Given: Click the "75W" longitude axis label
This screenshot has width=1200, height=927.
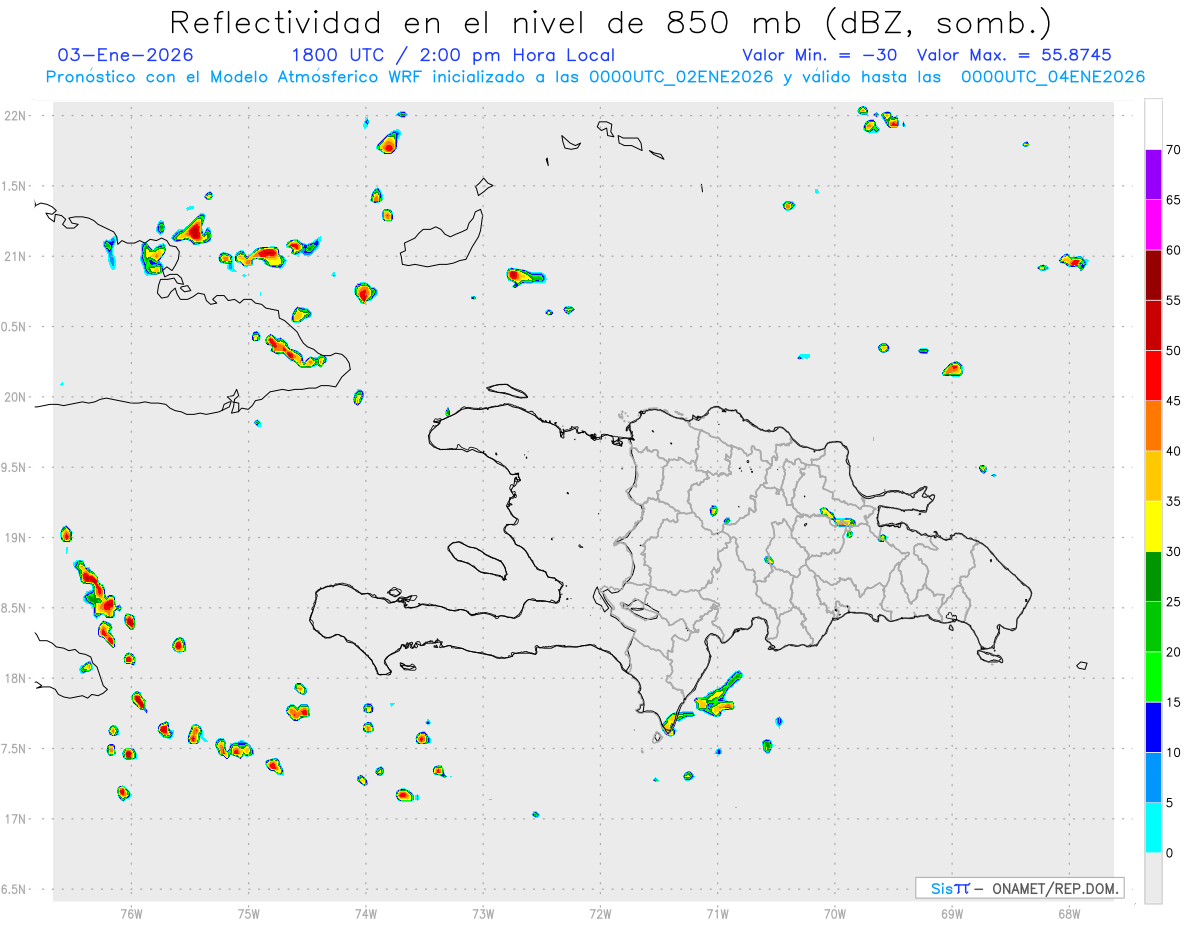Looking at the screenshot, I should tap(249, 914).
